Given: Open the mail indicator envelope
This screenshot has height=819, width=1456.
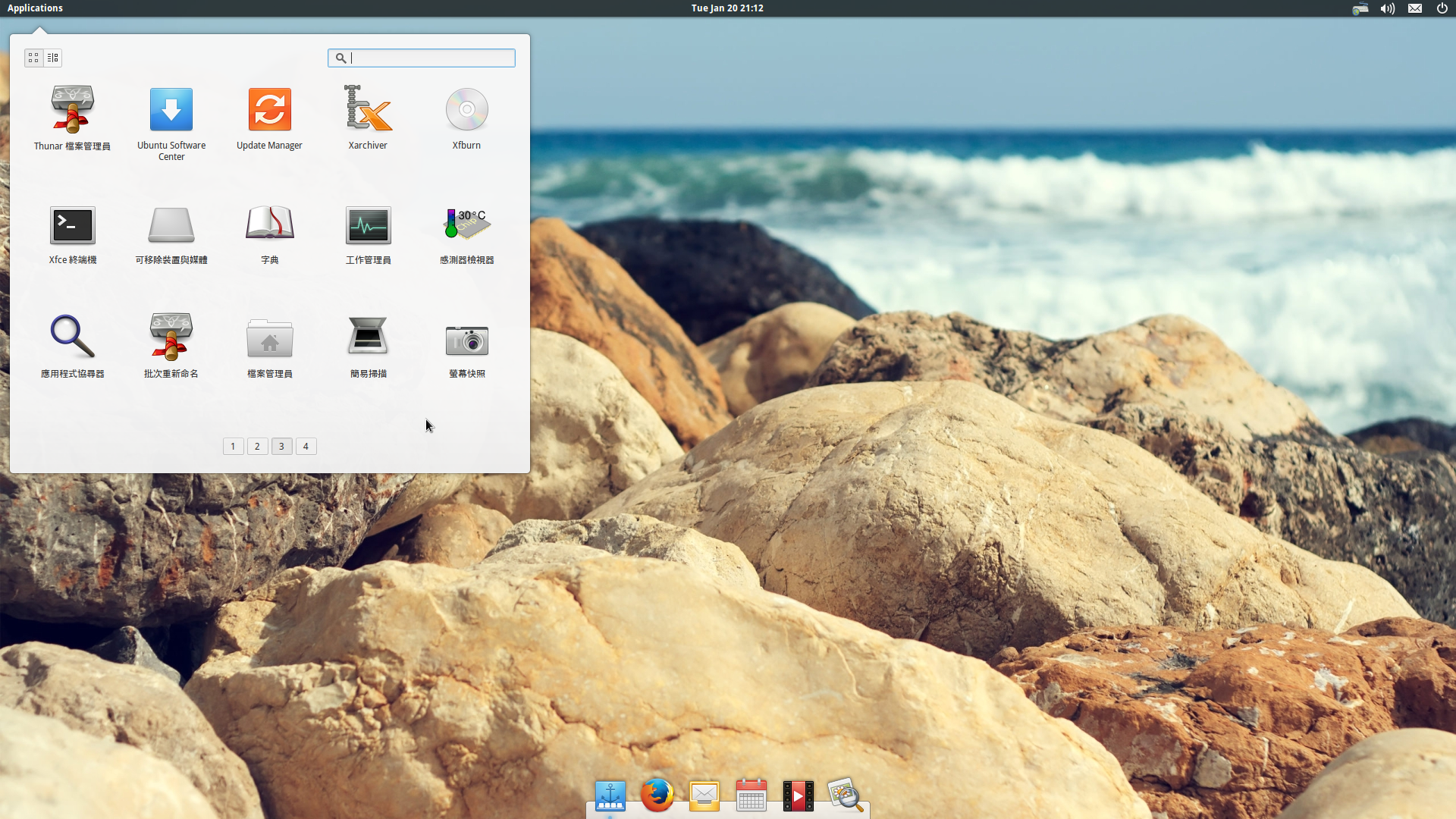Looking at the screenshot, I should (x=1415, y=8).
